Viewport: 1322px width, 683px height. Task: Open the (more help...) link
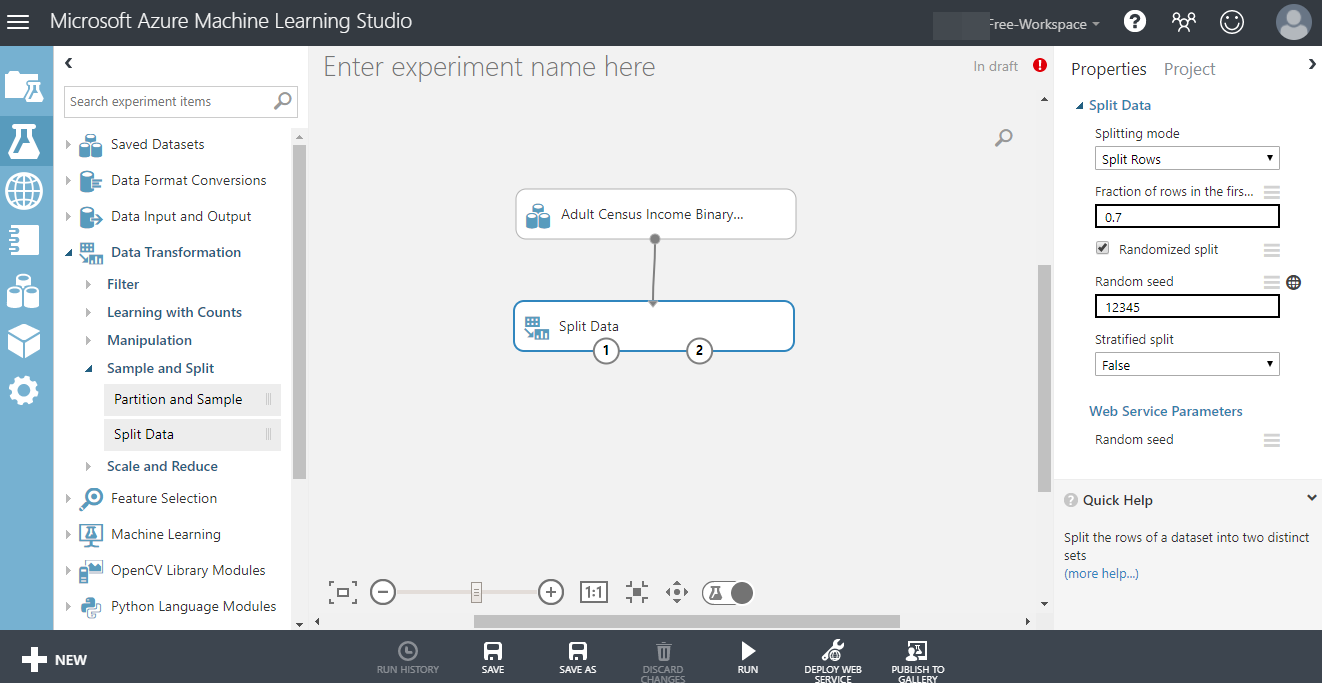point(1101,573)
